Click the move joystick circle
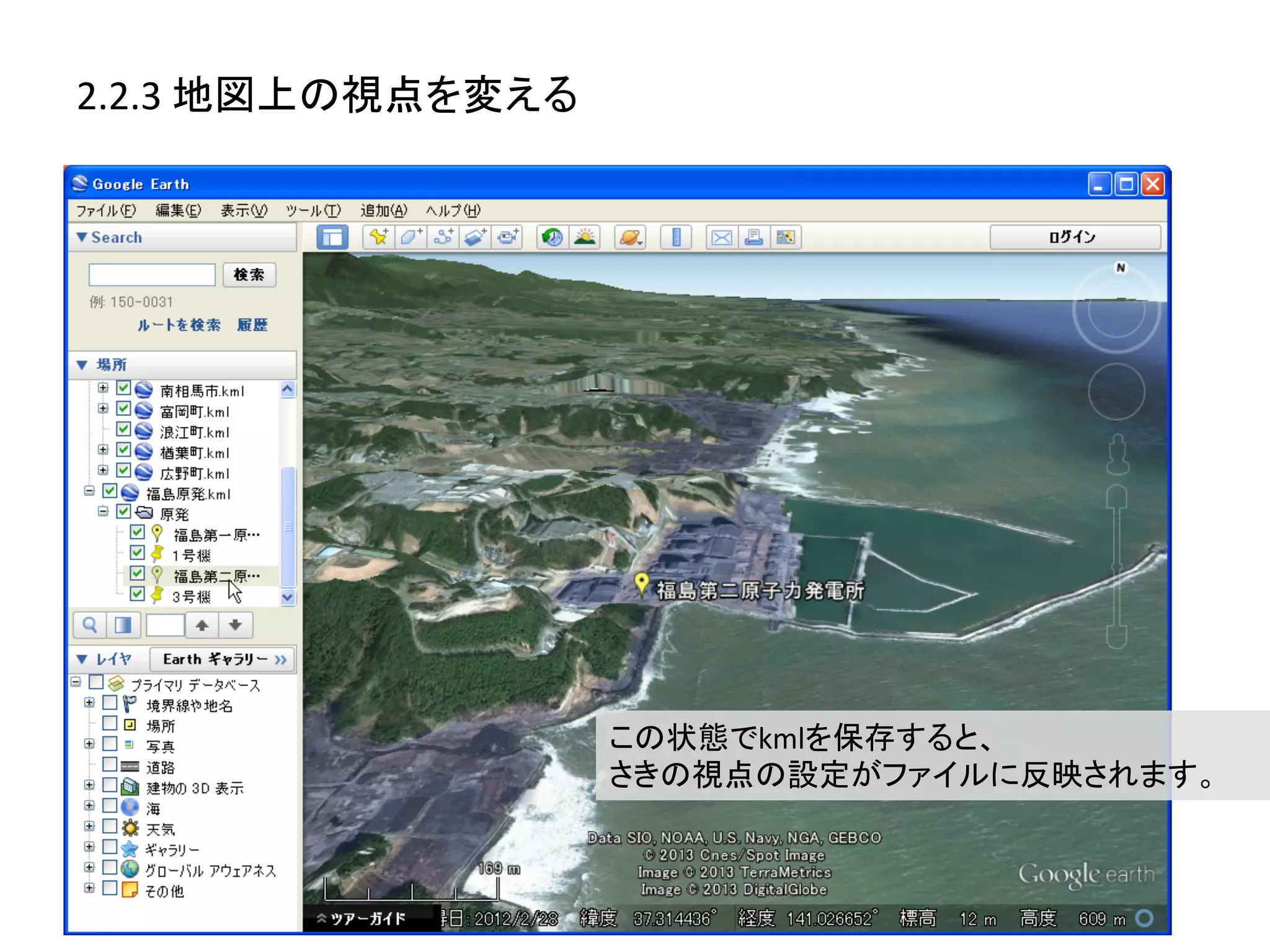The image size is (1270, 952). tap(1116, 392)
